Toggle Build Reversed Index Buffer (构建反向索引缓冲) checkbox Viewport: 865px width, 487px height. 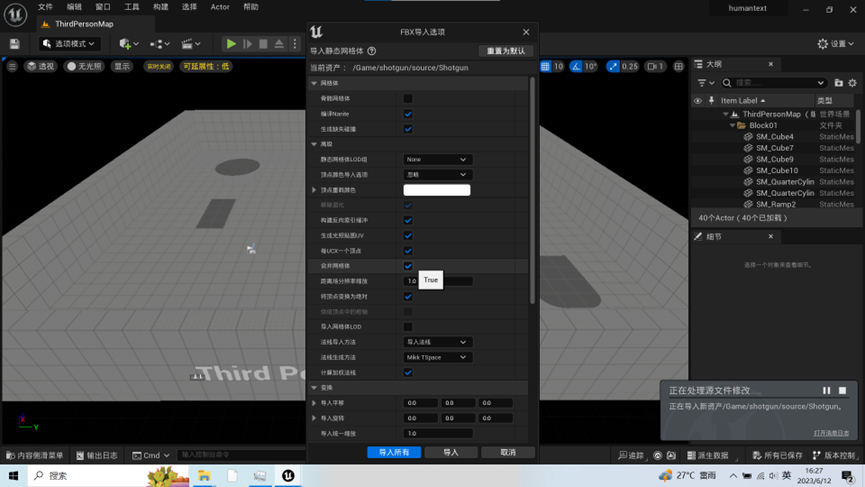408,220
